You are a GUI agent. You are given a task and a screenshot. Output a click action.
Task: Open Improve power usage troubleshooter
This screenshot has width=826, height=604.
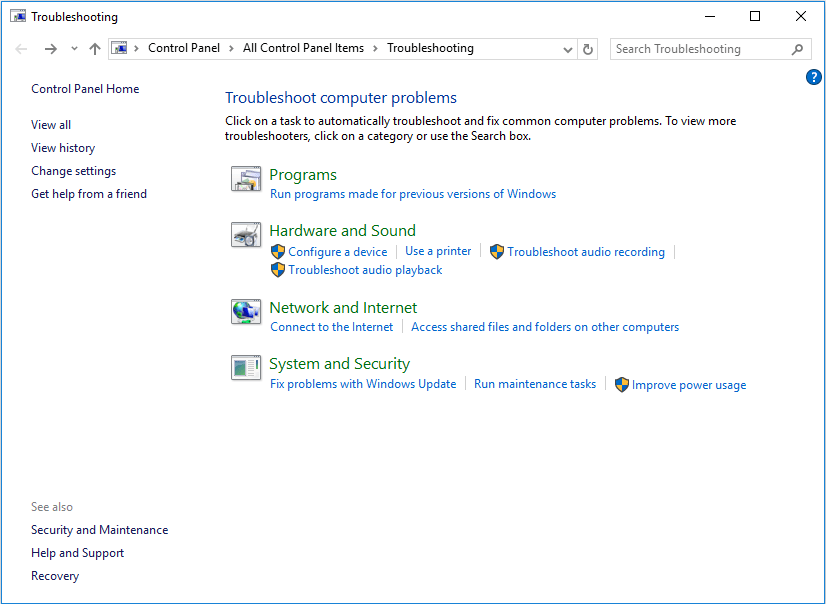tap(688, 385)
